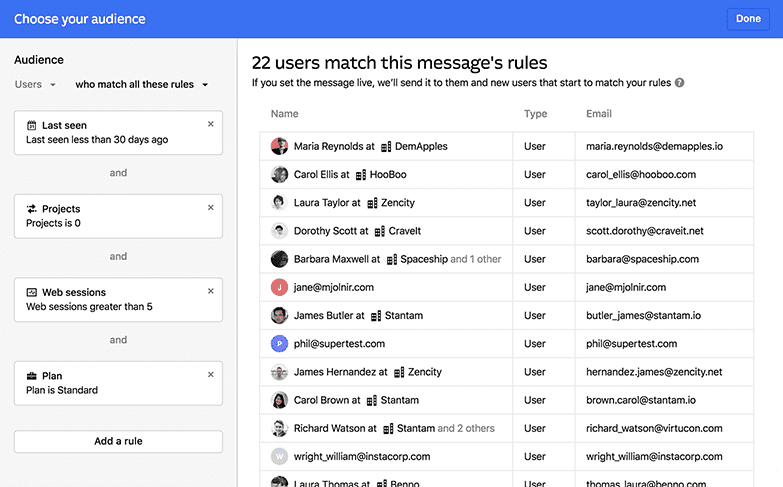Click the Done button
Image resolution: width=783 pixels, height=487 pixels.
(x=748, y=19)
